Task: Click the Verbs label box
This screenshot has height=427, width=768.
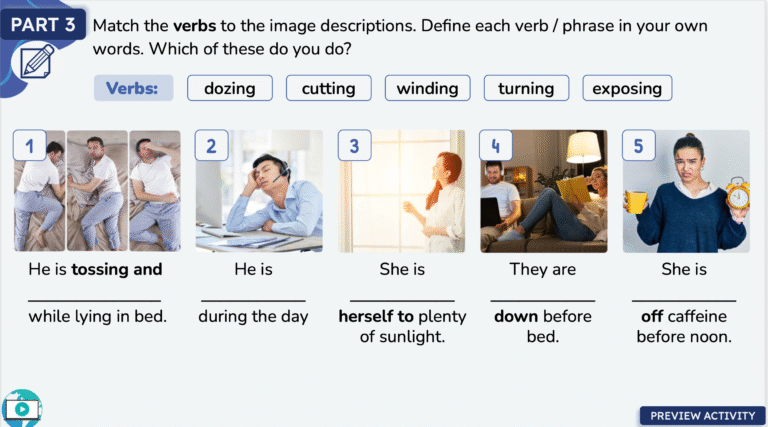Action: (x=133, y=88)
